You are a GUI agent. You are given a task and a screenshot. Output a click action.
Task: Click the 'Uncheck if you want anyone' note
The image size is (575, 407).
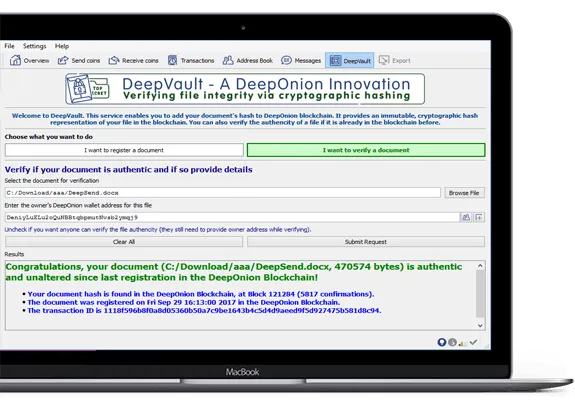click(158, 230)
